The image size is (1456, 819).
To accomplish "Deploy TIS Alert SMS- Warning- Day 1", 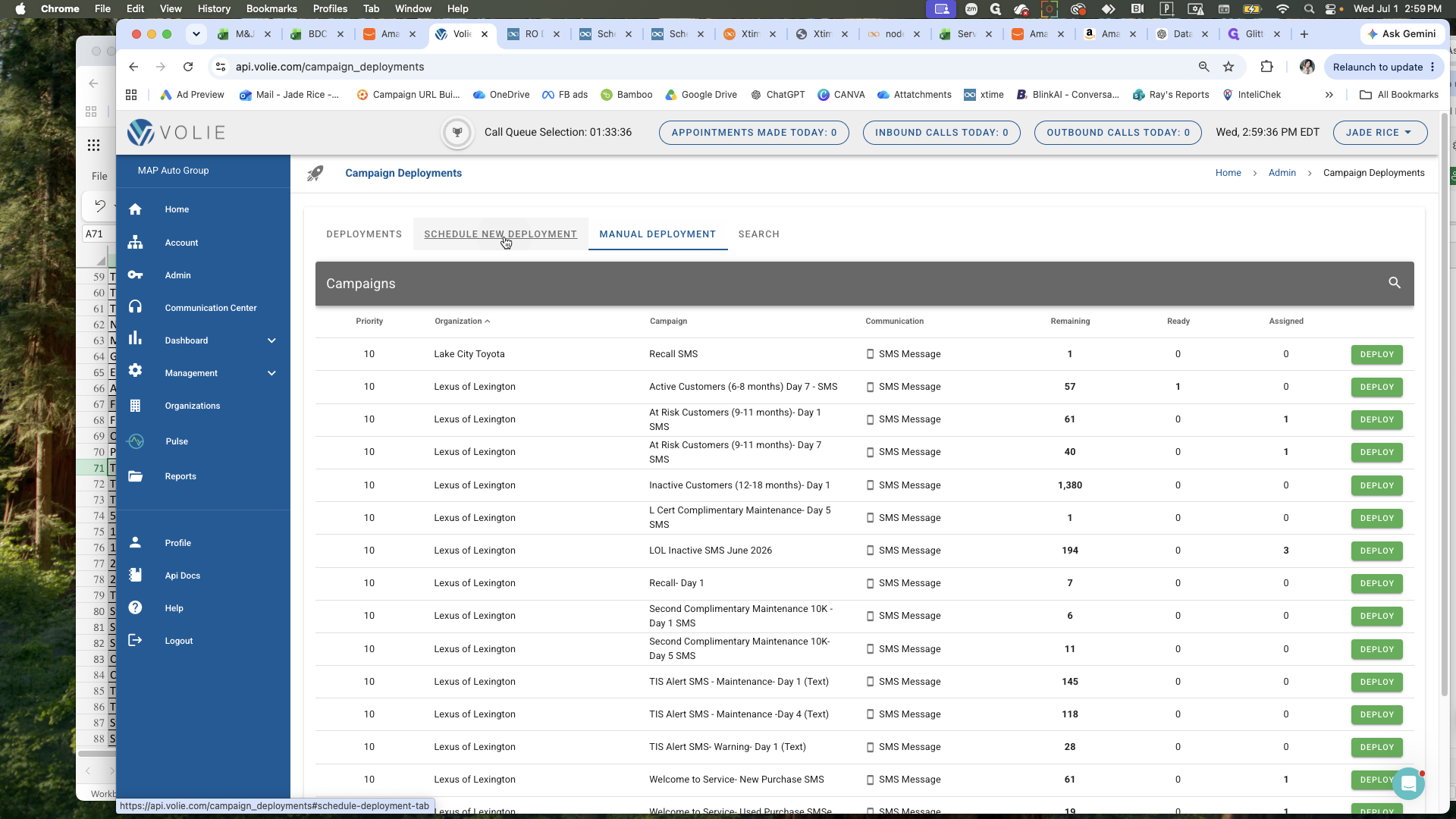I will (x=1376, y=748).
